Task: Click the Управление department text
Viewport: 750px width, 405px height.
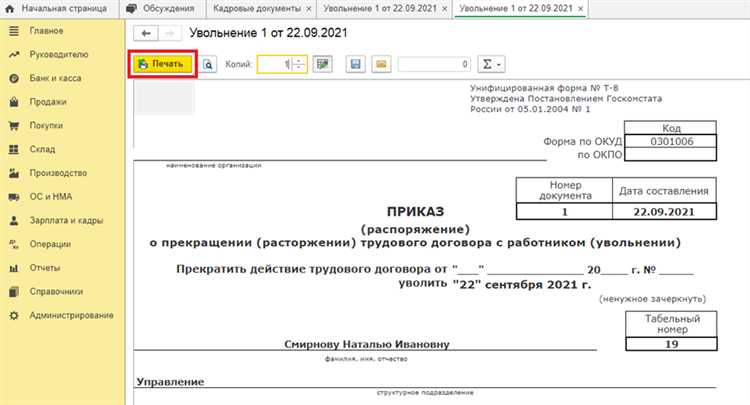Action: click(170, 382)
